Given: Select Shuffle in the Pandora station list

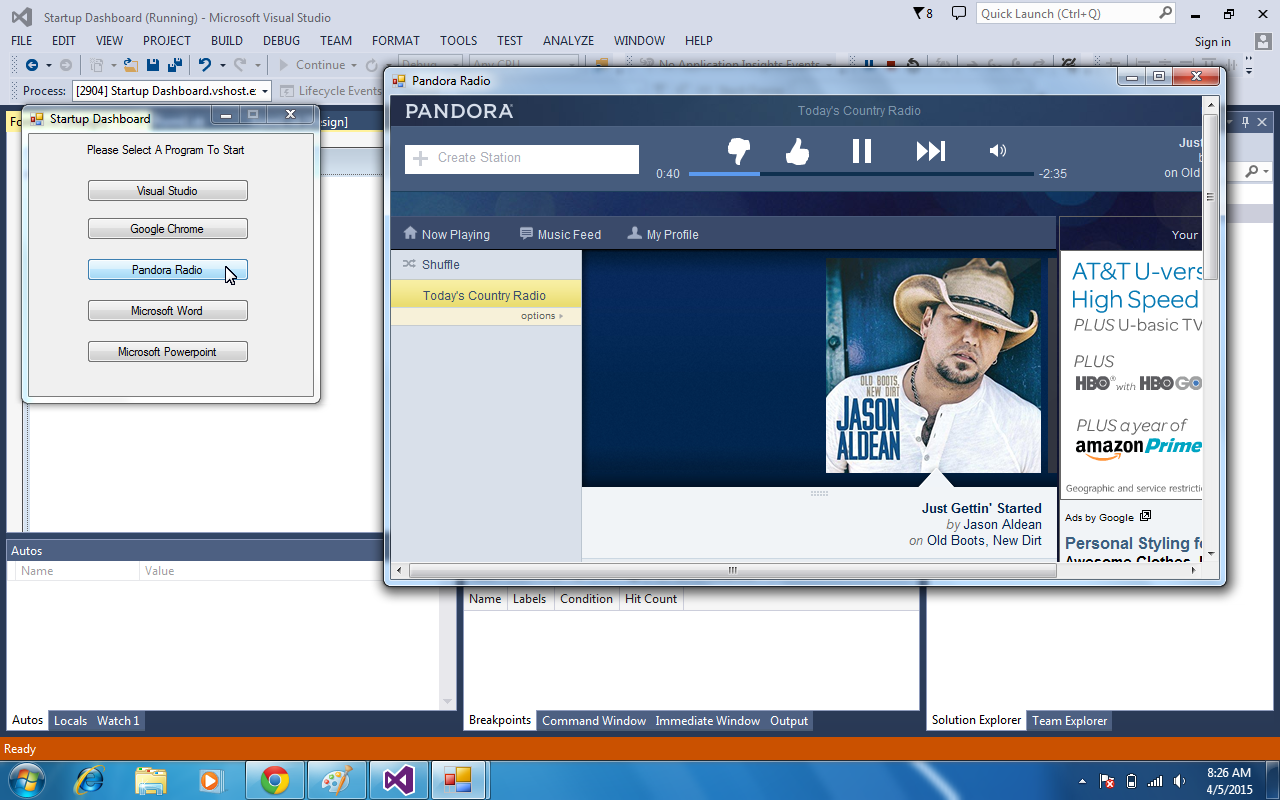Looking at the screenshot, I should [x=486, y=264].
